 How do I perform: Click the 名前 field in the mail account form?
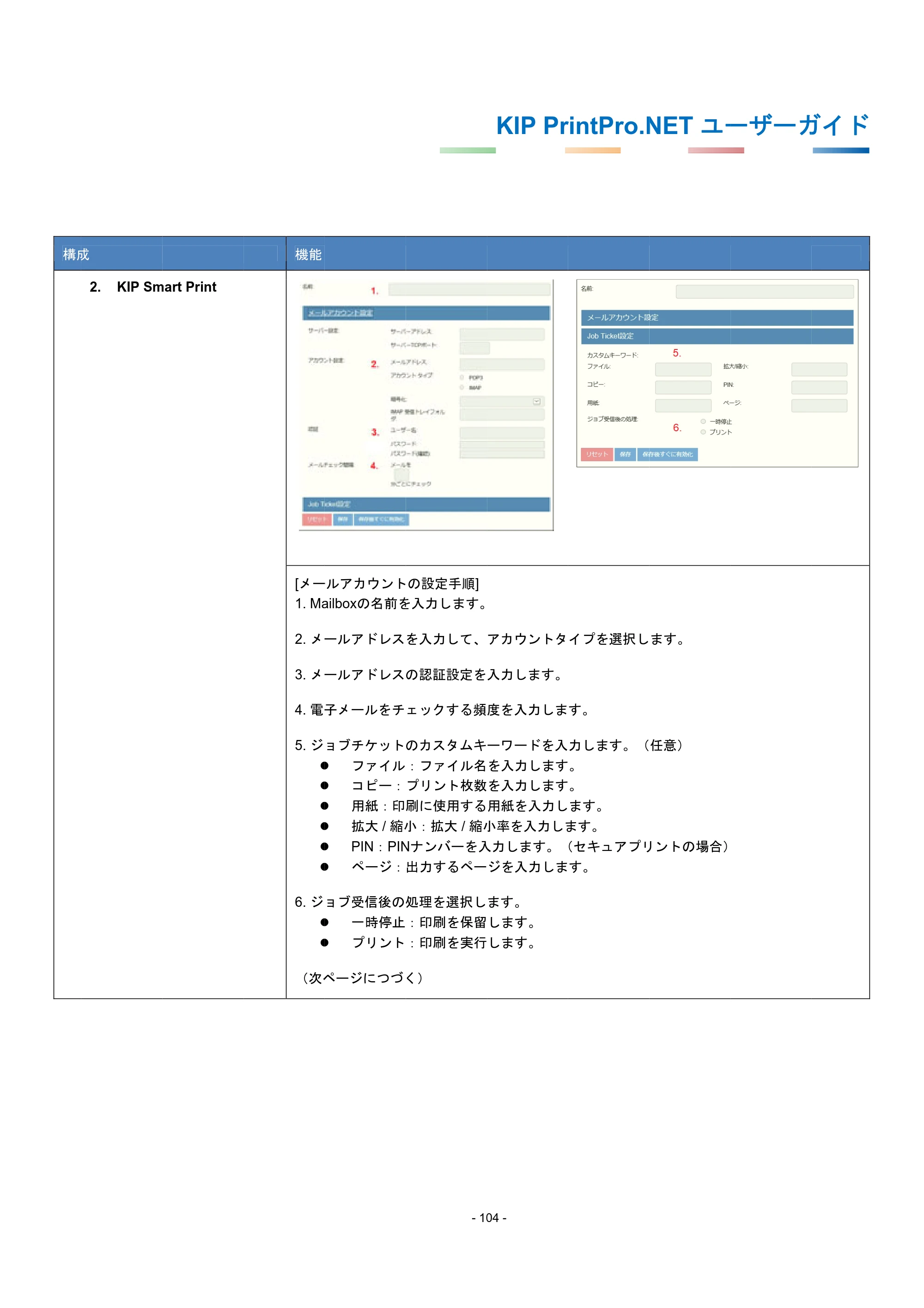click(x=469, y=289)
